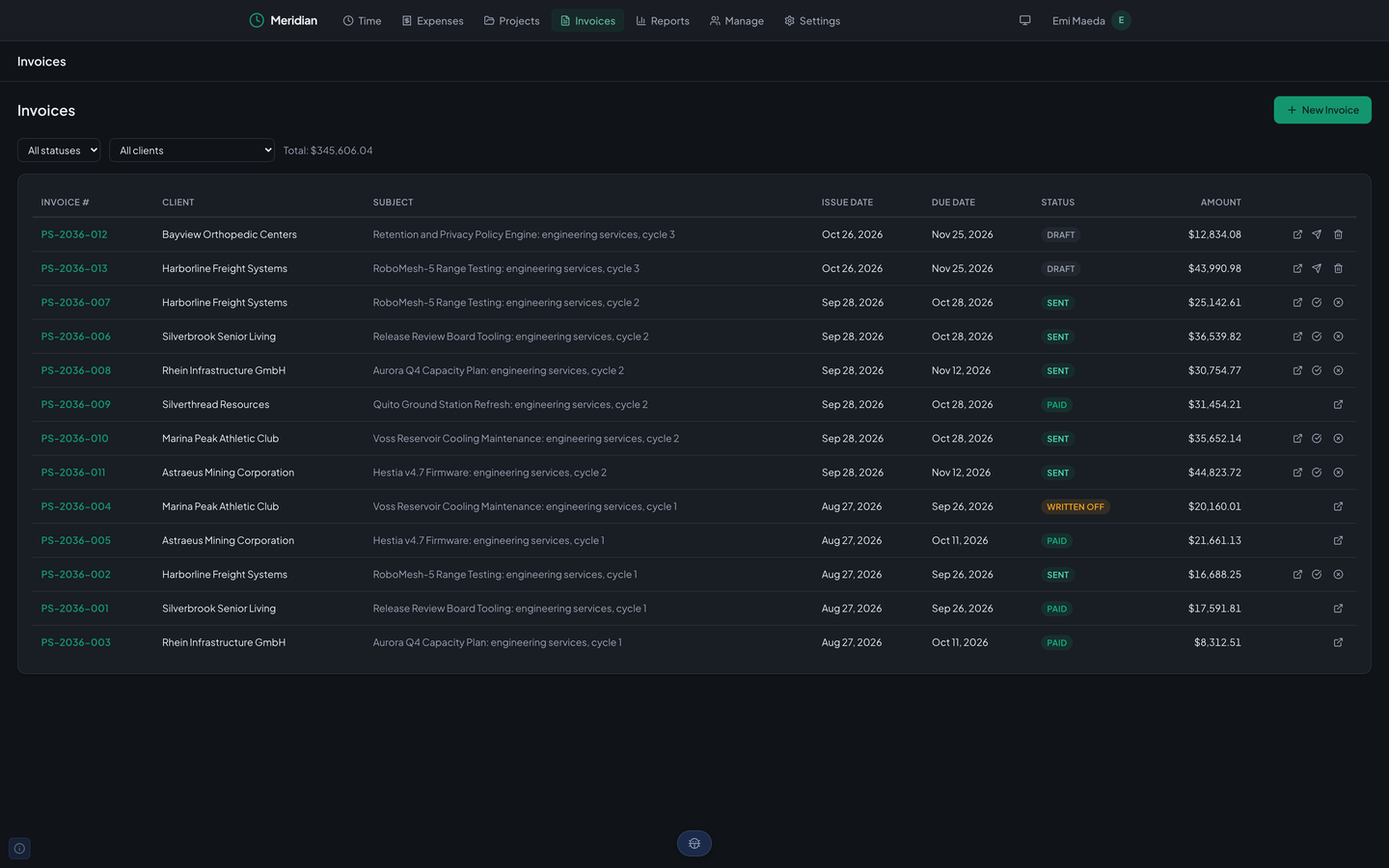Click the round globe button at bottom center
Image resolution: width=1389 pixels, height=868 pixels.
pyautogui.click(x=694, y=844)
